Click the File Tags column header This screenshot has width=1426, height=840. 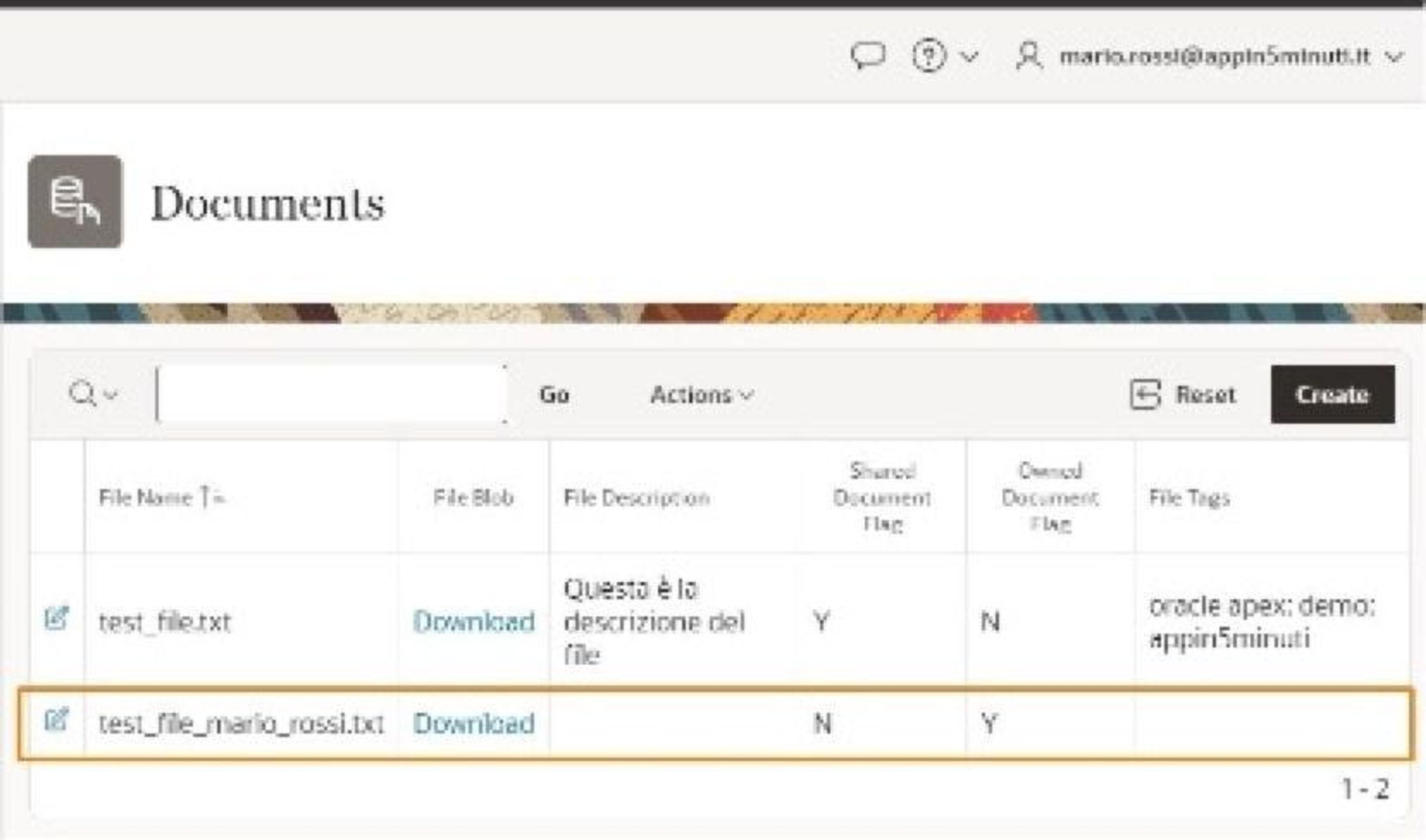[1189, 497]
